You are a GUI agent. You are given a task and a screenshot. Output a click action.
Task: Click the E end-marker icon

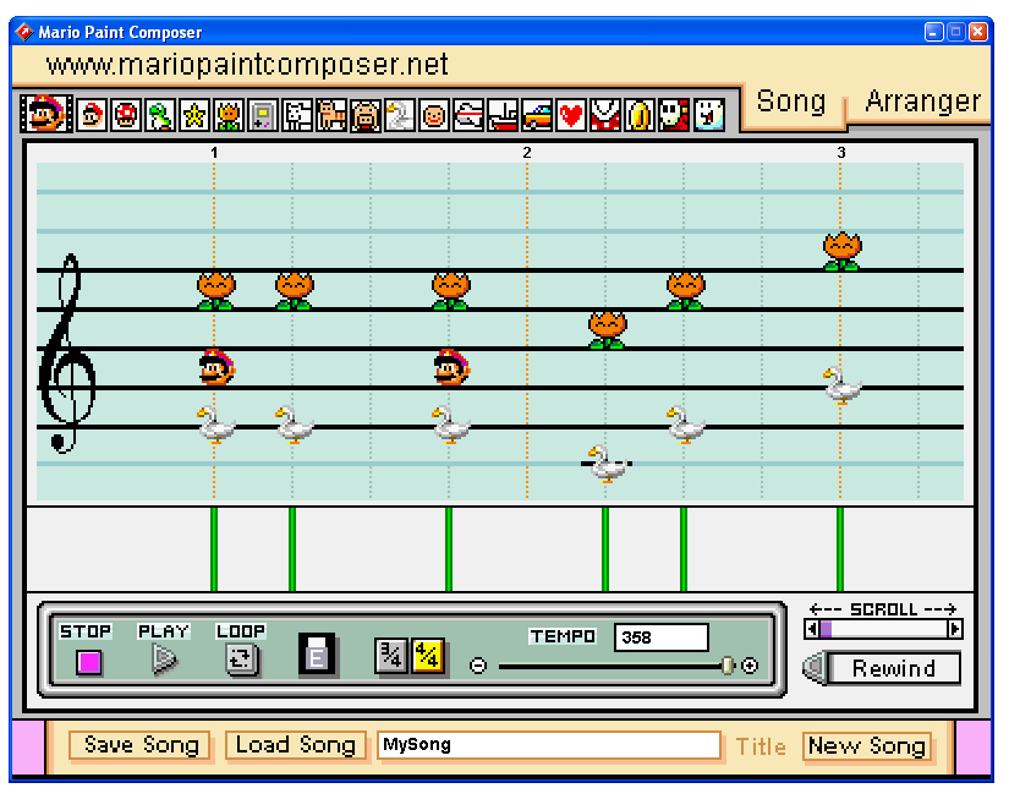tap(317, 654)
